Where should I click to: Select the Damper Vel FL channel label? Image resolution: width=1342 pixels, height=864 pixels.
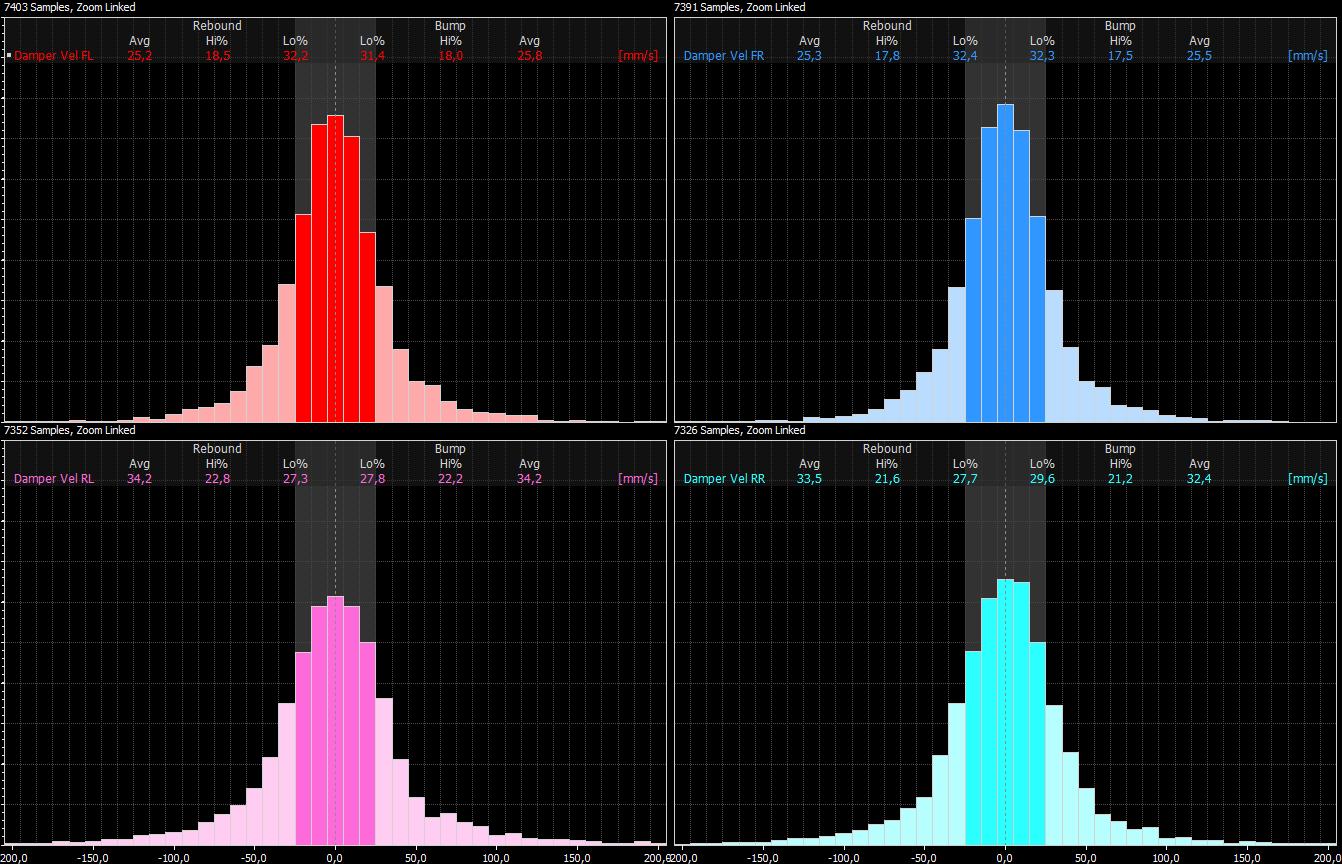point(53,56)
